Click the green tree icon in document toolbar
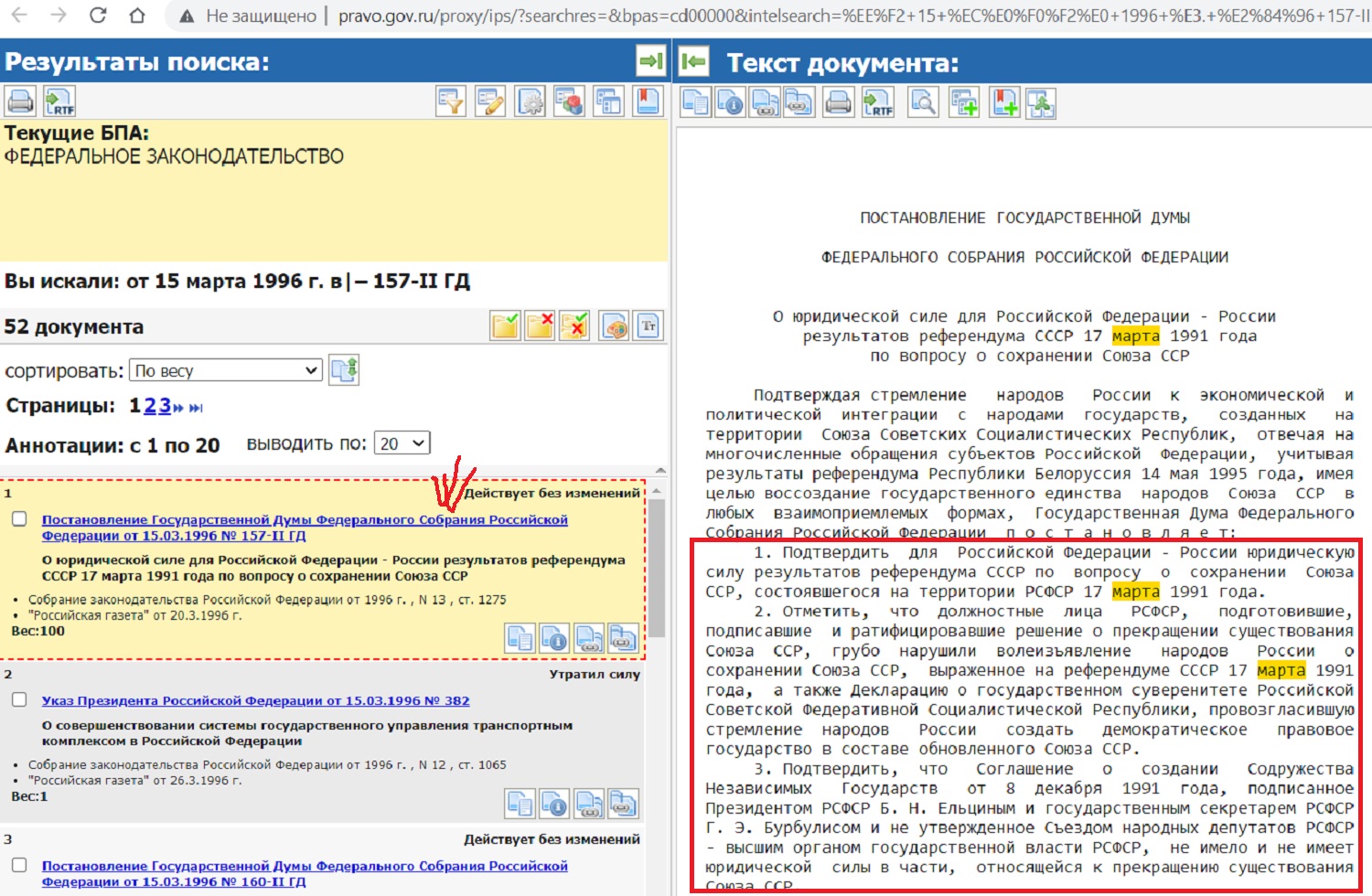The image size is (1372, 896). pyautogui.click(x=1041, y=102)
